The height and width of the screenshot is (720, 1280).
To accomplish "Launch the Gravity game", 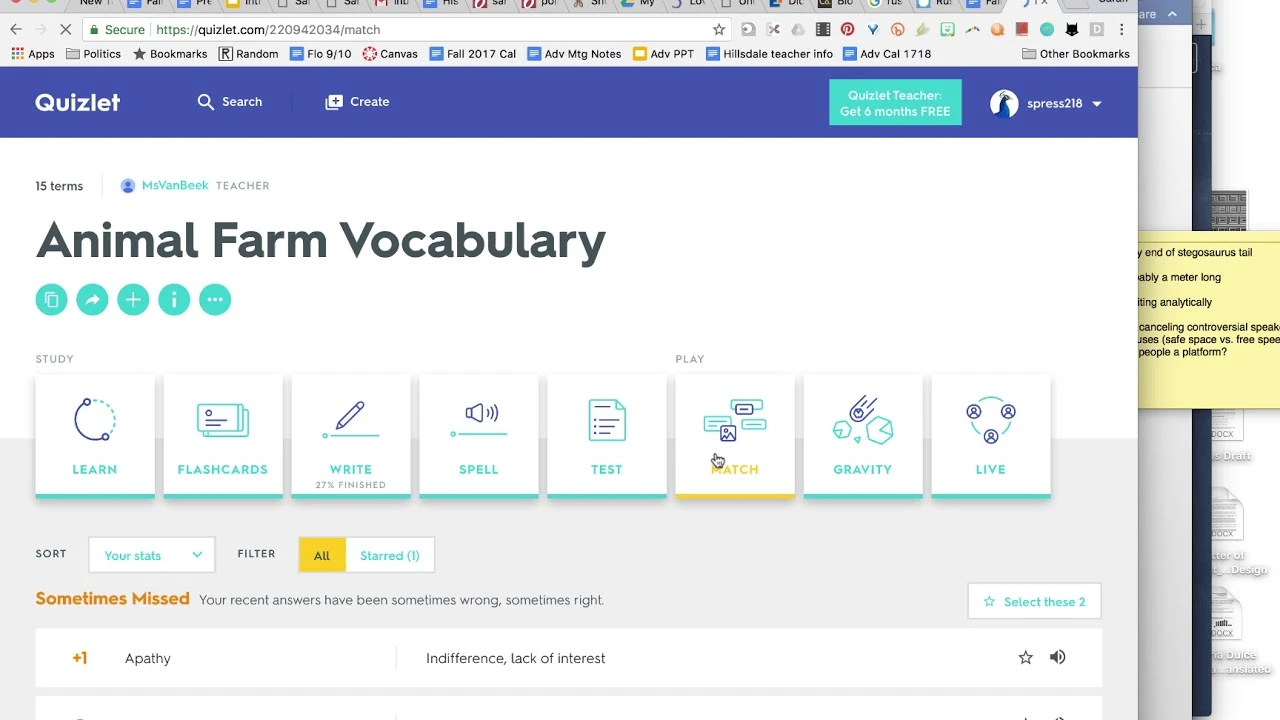I will 862,435.
